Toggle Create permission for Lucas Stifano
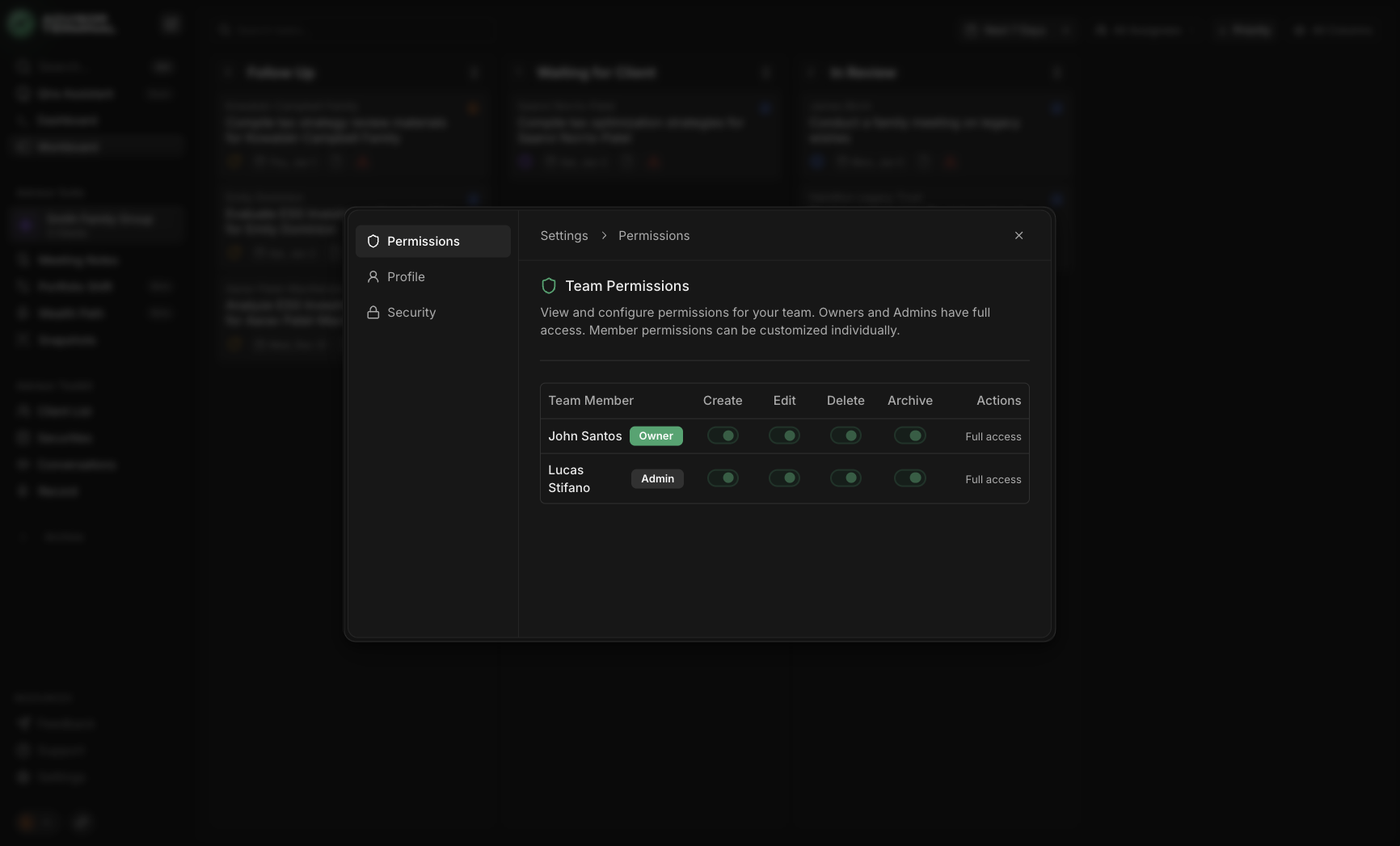The height and width of the screenshot is (846, 1400). 723,478
